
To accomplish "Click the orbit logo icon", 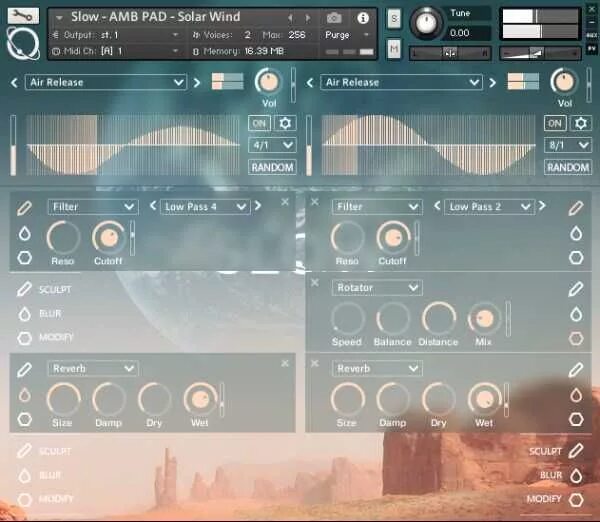I will (23, 44).
